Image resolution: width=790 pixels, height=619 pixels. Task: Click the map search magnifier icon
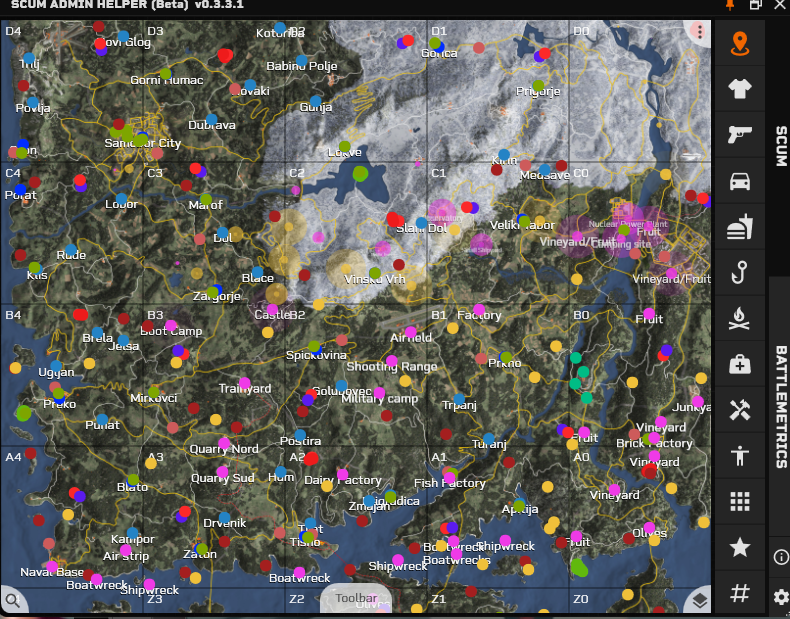click(x=12, y=601)
